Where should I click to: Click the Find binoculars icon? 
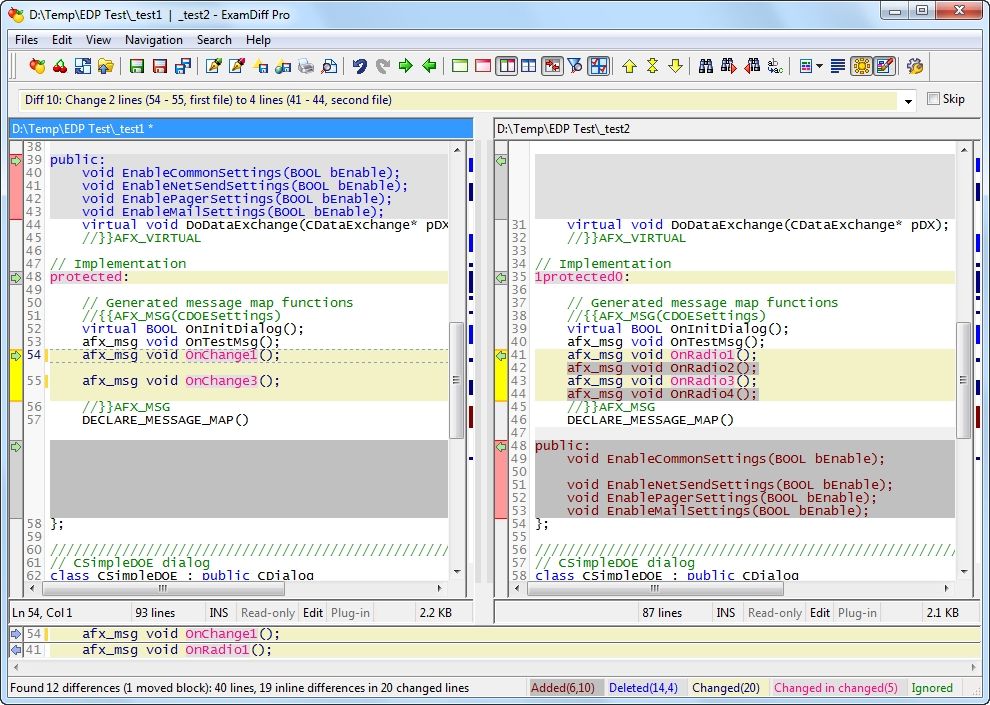[706, 66]
